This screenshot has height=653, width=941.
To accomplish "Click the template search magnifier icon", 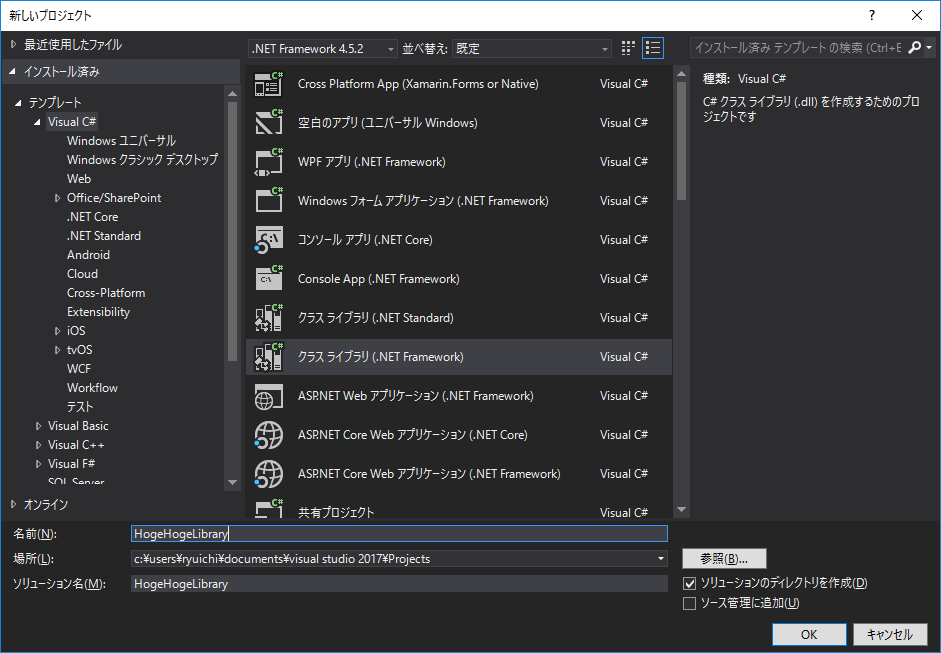I will point(915,47).
